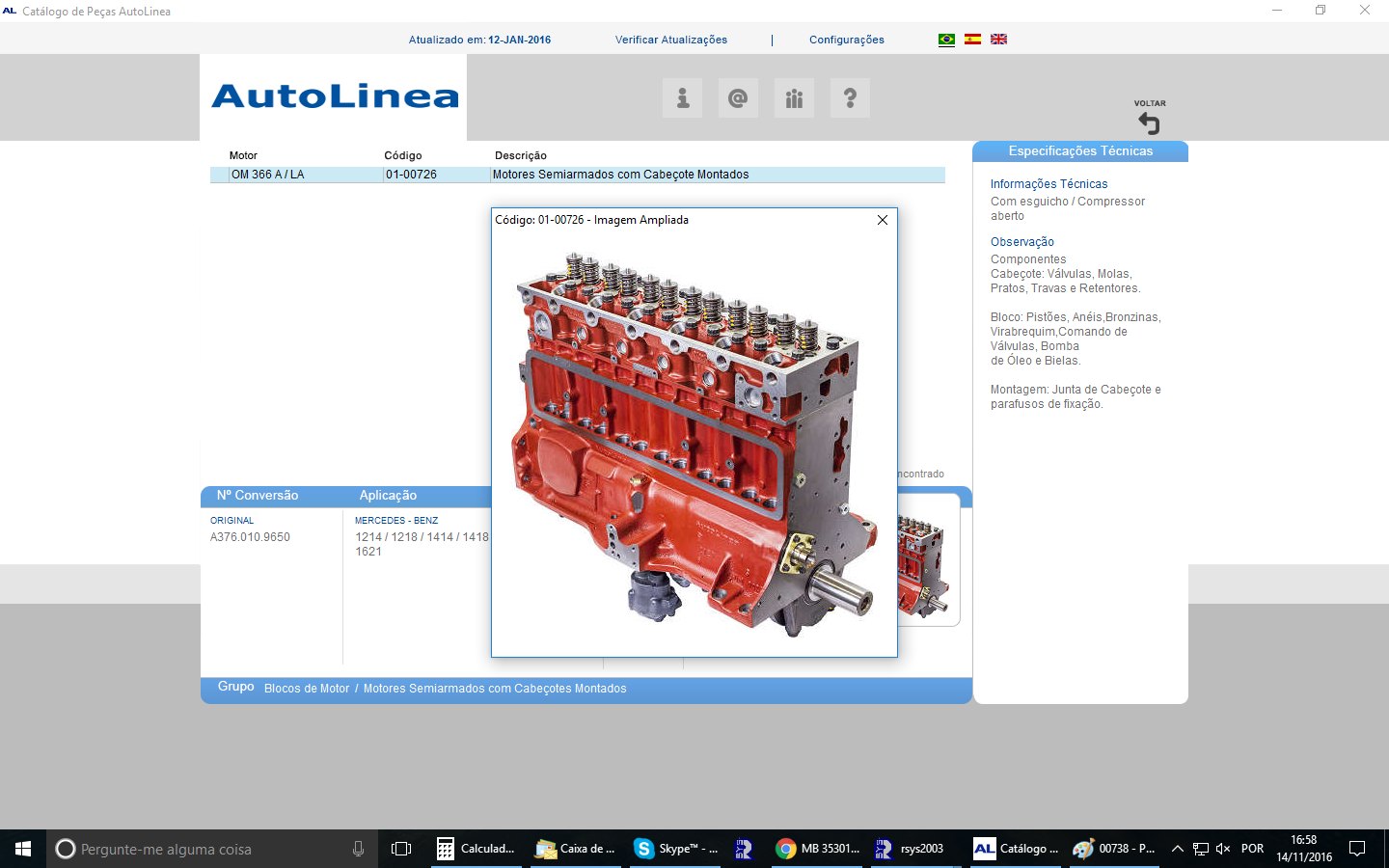Open the Calculadora taskbar app
The width and height of the screenshot is (1389, 868).
(477, 849)
